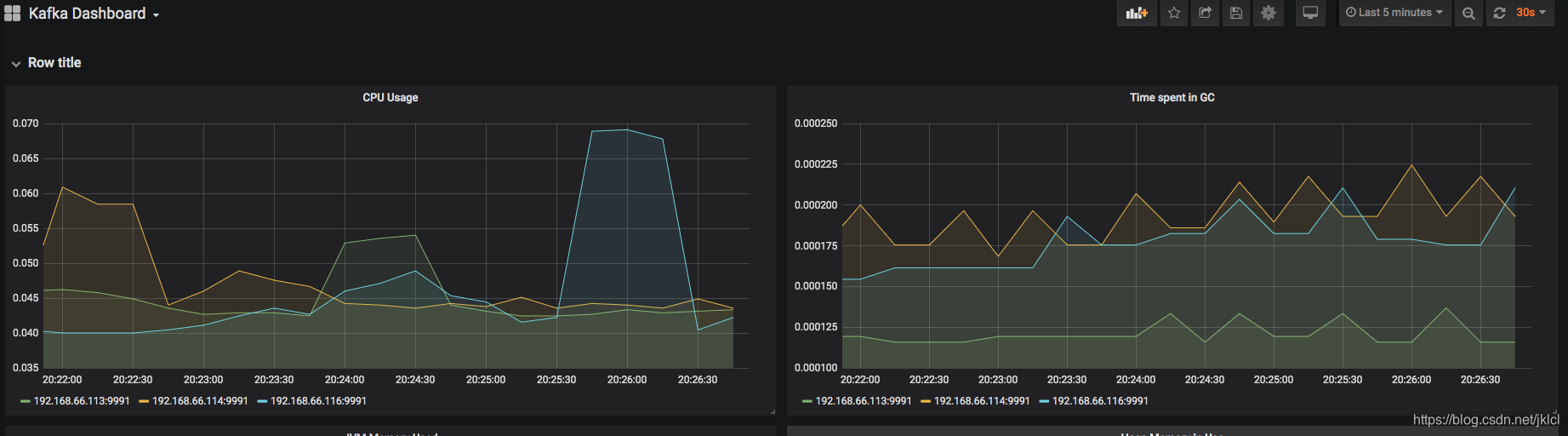1568x436 pixels.
Task: Collapse the Row title chevron
Action: 15,64
